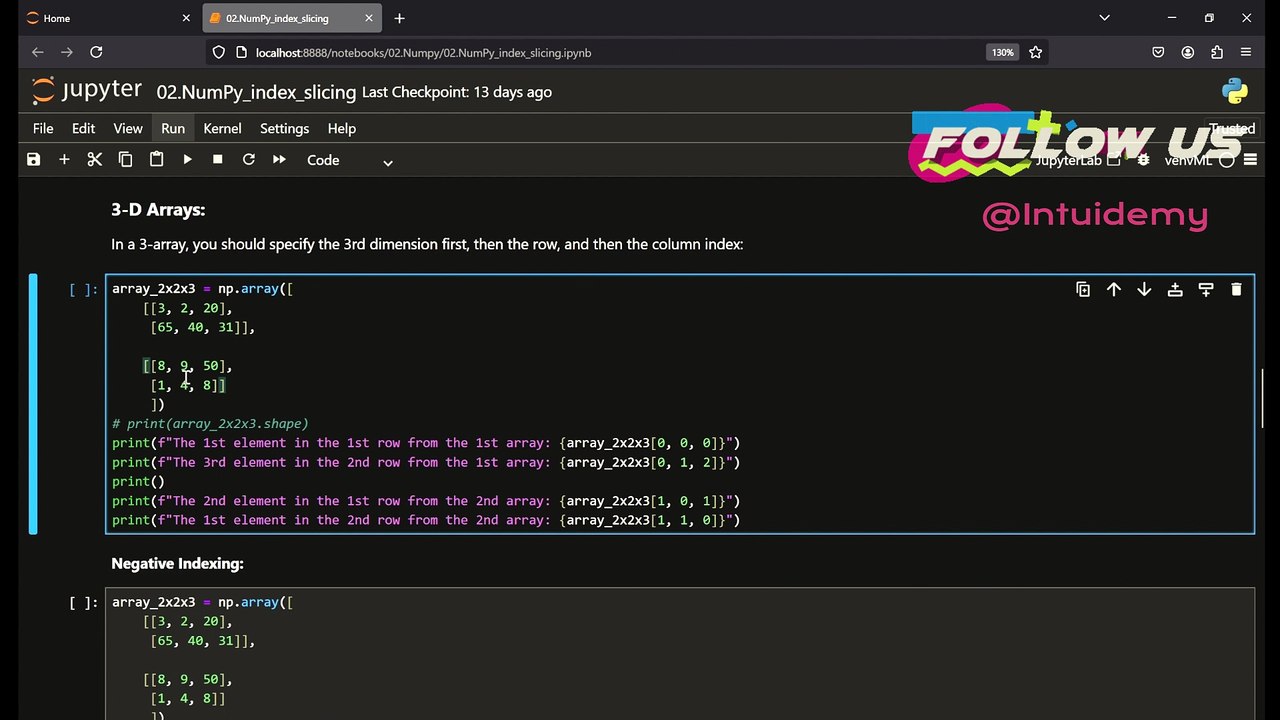The height and width of the screenshot is (720, 1280).
Task: Move the active cell up
Action: 1113,289
